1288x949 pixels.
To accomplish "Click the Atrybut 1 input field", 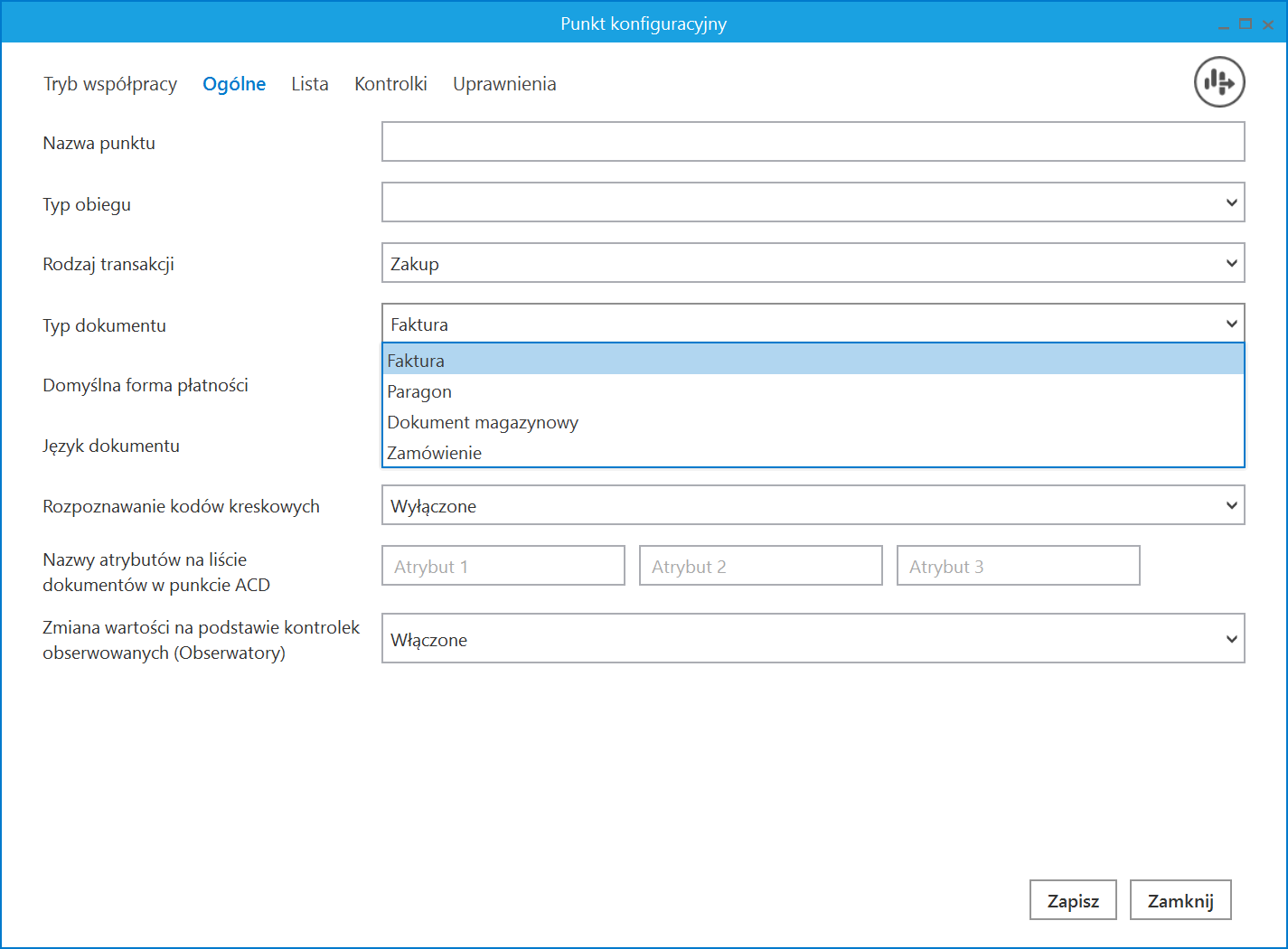I will 503,566.
